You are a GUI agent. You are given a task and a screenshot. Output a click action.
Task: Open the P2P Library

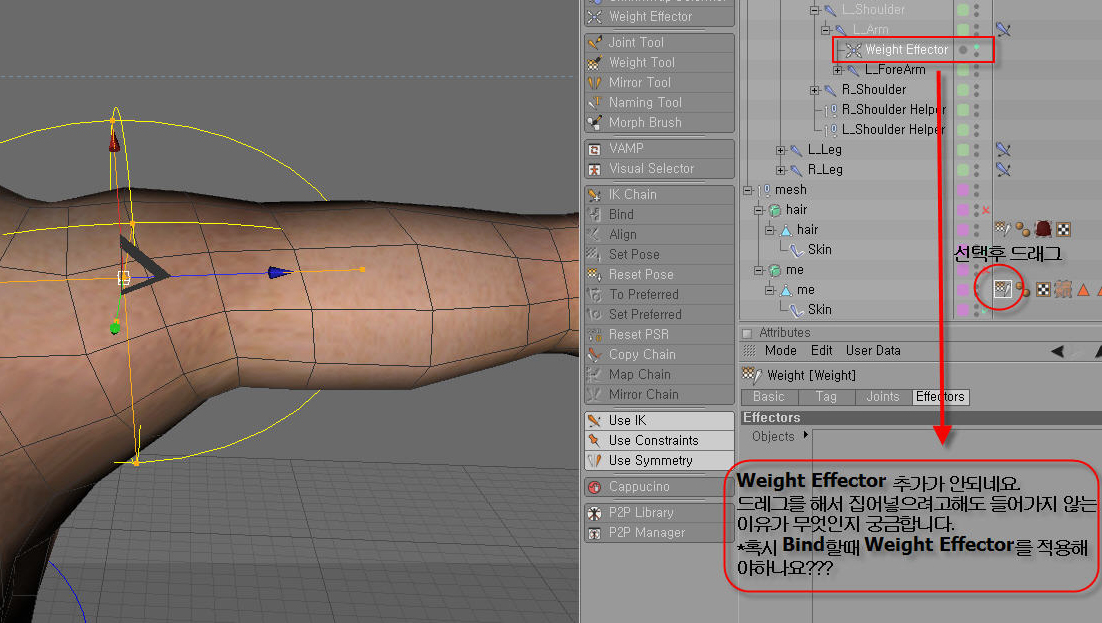tap(659, 513)
